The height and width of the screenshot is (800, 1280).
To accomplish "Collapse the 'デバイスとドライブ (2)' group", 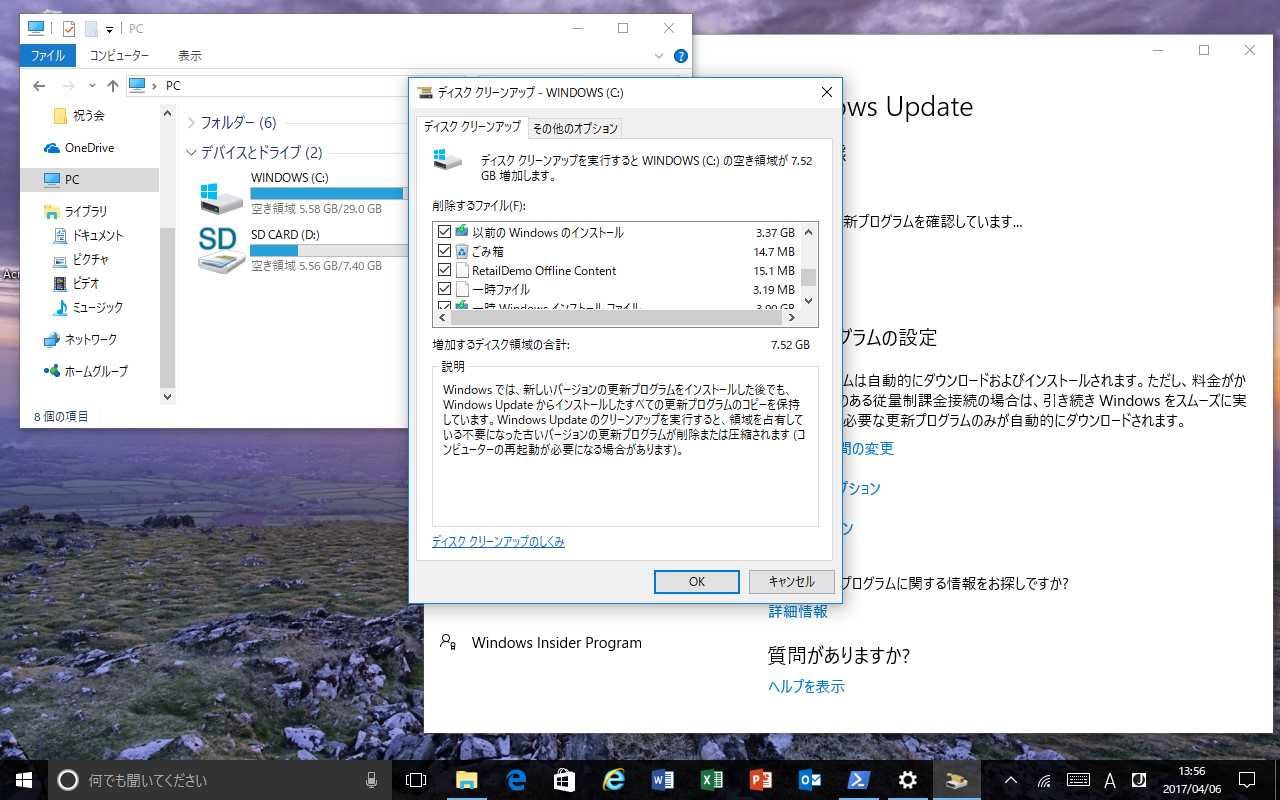I will coord(192,153).
